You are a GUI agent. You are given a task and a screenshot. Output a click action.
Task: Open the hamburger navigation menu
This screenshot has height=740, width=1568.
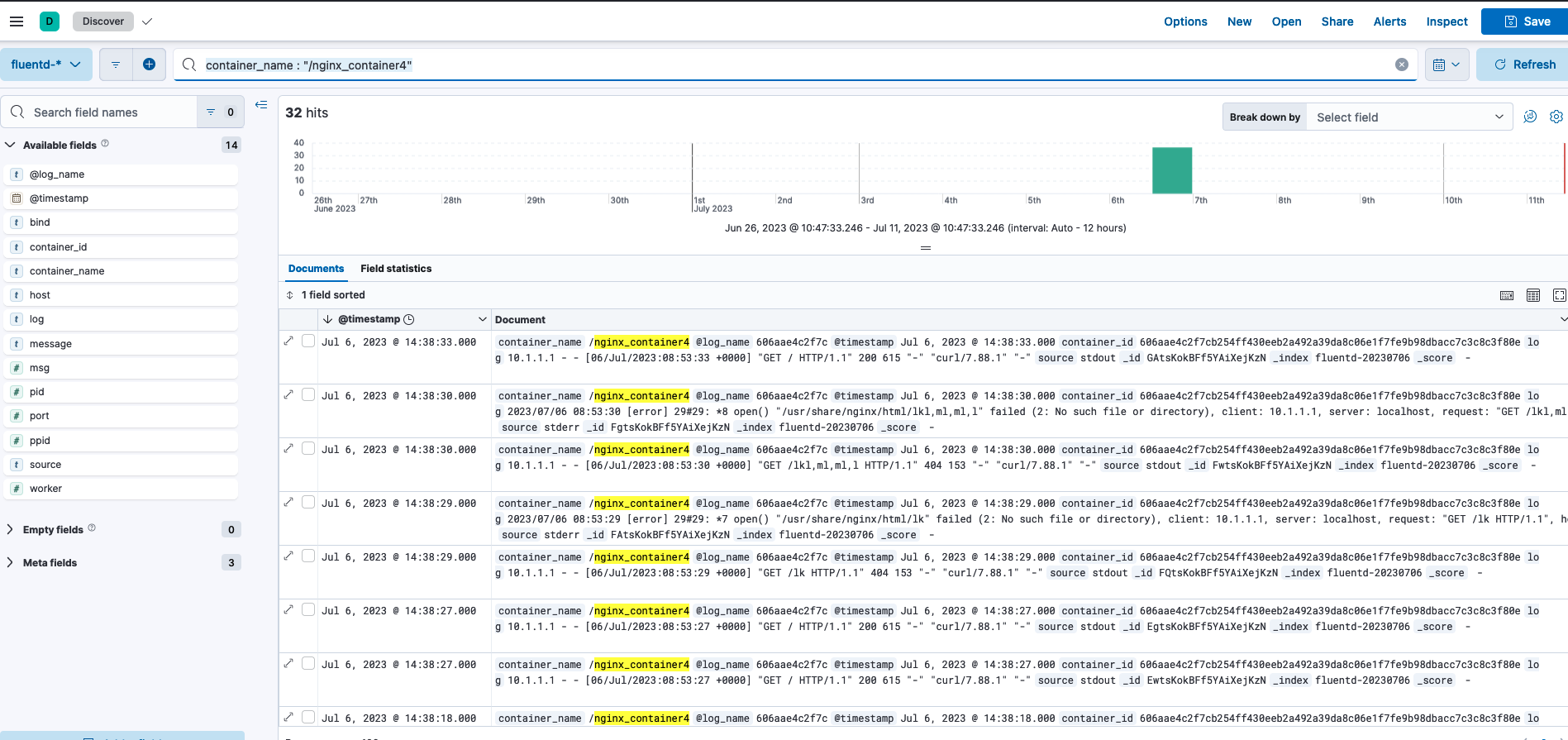point(17,21)
